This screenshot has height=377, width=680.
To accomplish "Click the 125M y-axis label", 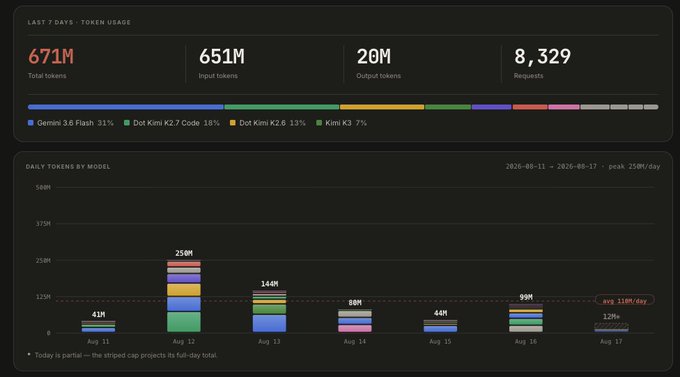I will click(43, 297).
